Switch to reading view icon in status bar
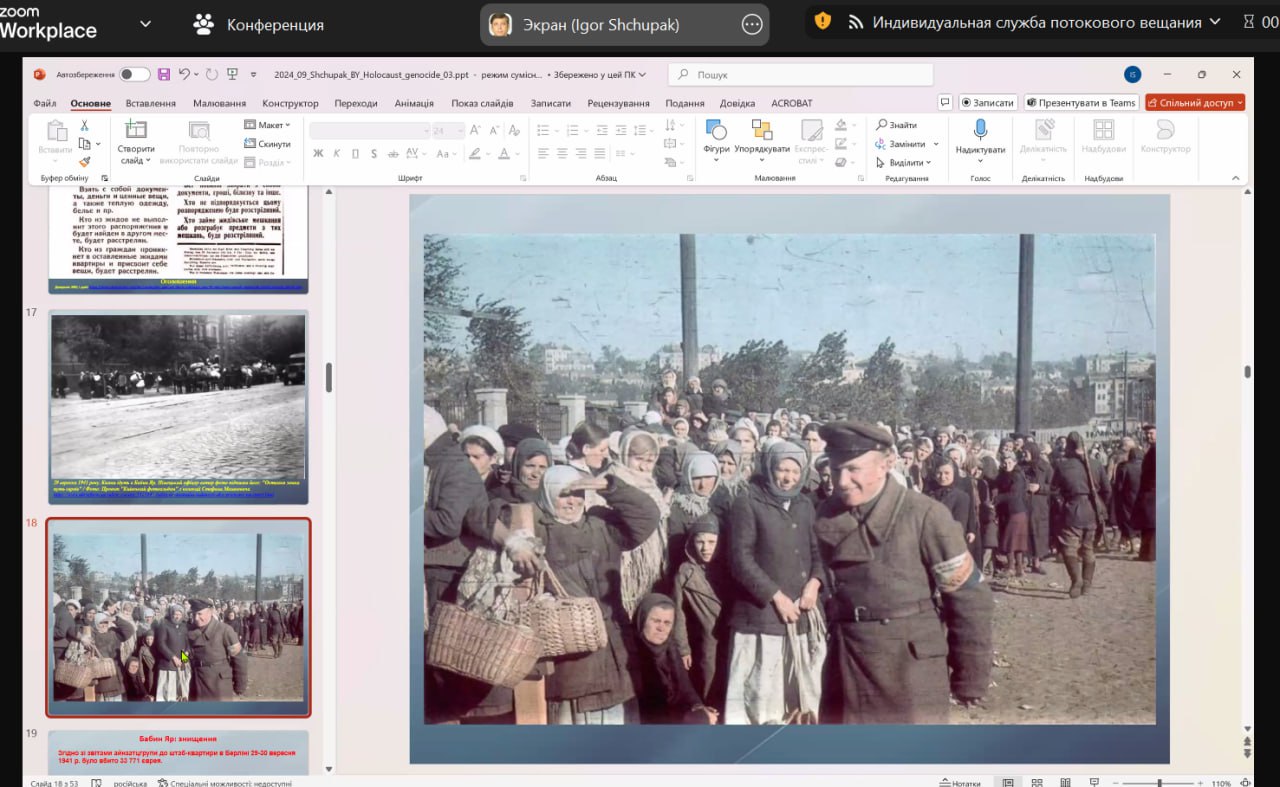Image resolution: width=1280 pixels, height=787 pixels. [1065, 782]
